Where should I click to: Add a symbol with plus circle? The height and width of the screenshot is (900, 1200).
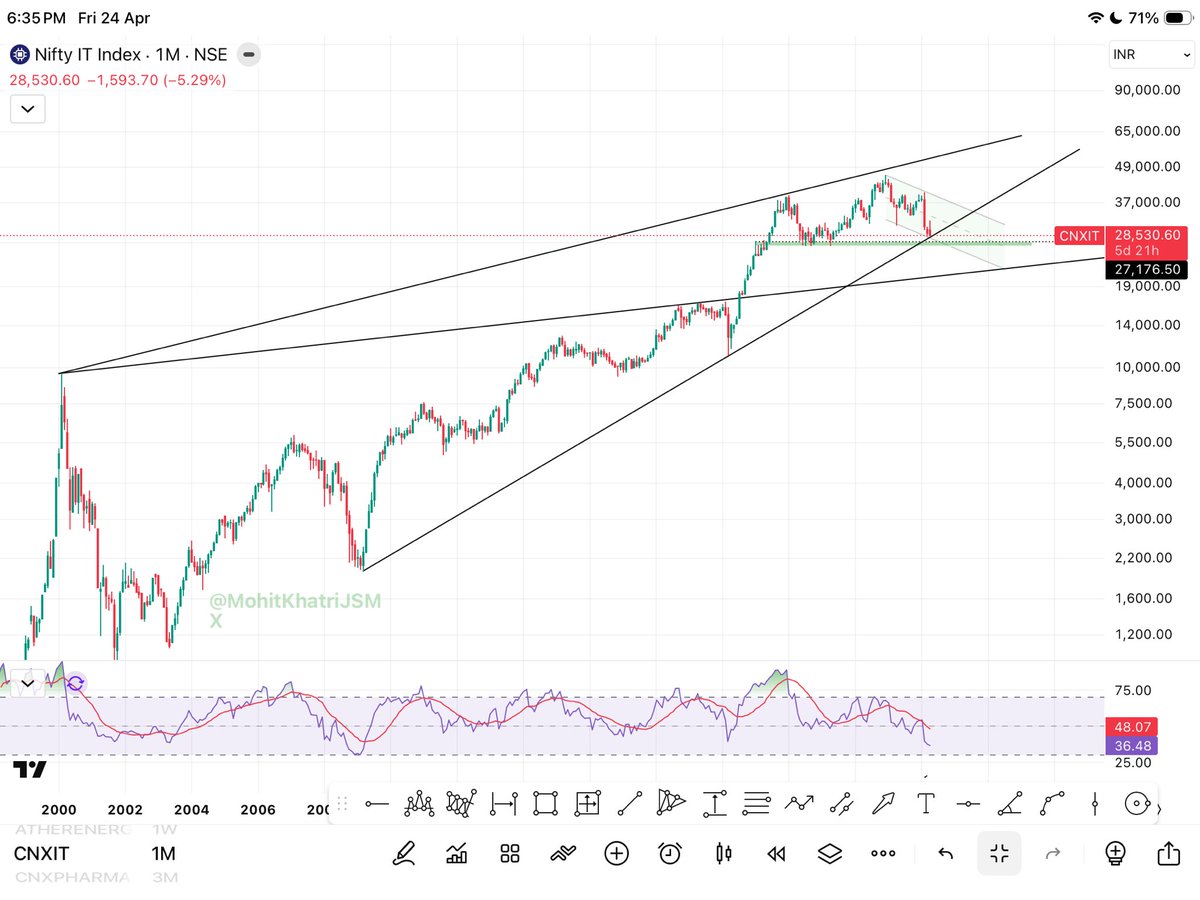[617, 853]
